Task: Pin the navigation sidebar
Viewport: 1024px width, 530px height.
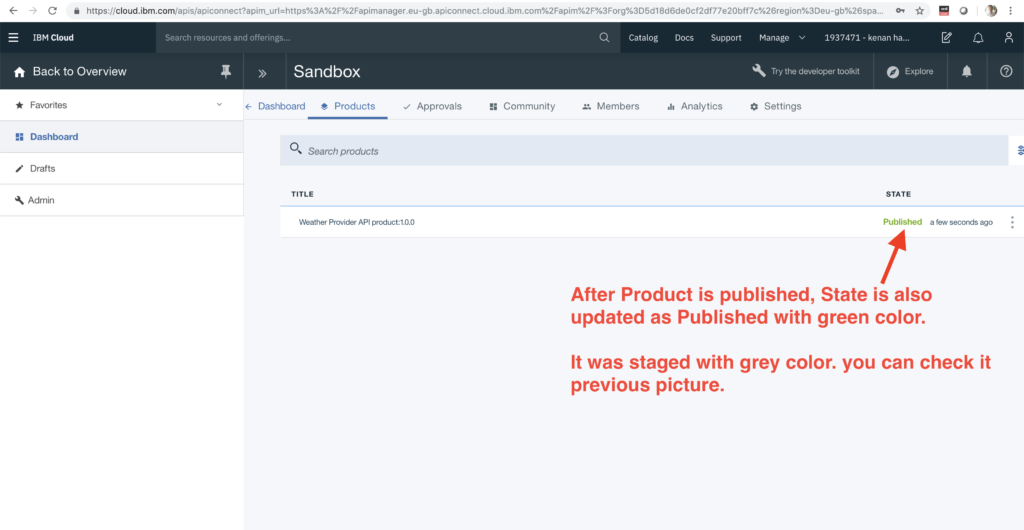Action: [x=226, y=72]
